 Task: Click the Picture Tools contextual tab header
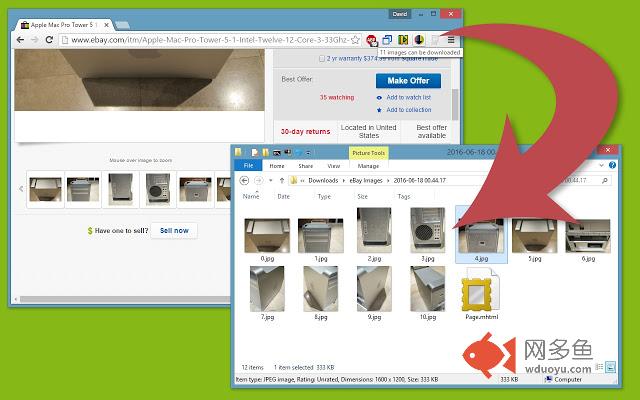pyautogui.click(x=369, y=153)
